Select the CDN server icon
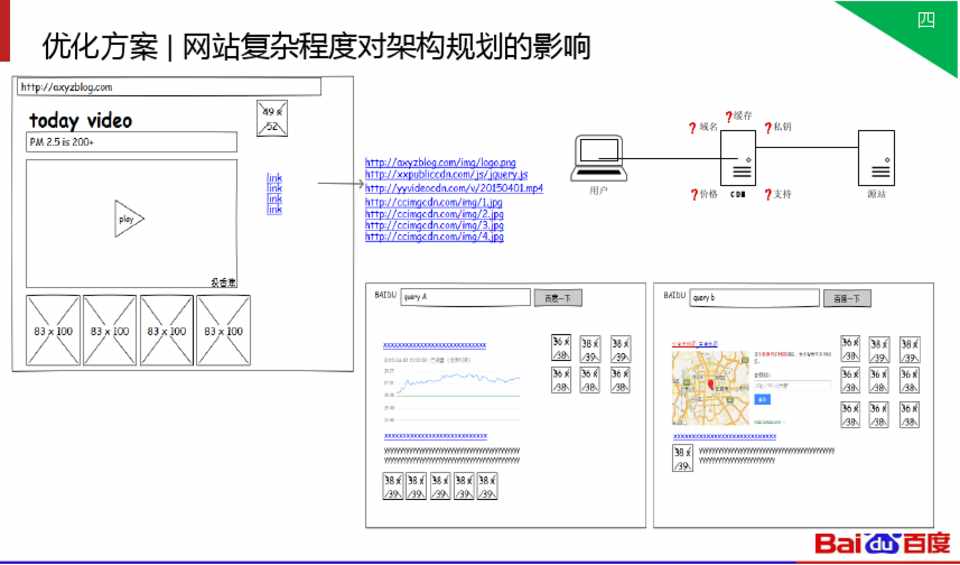The width and height of the screenshot is (960, 565). point(741,158)
